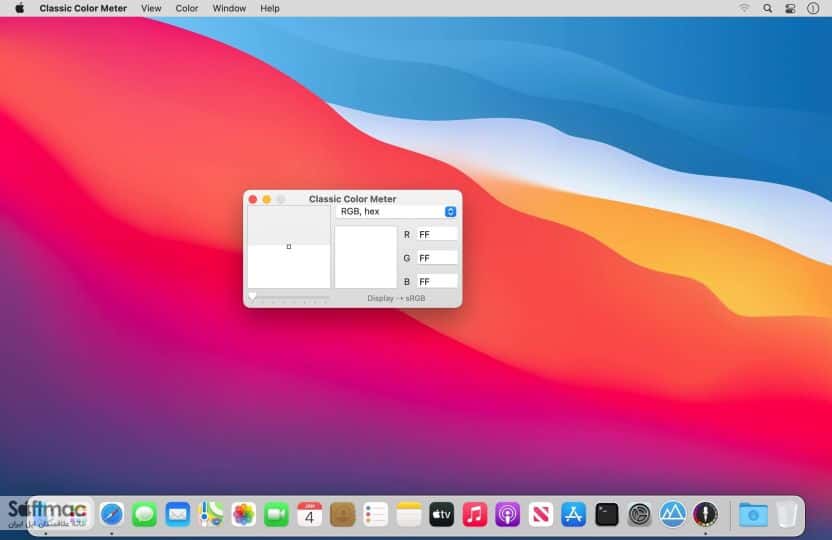The height and width of the screenshot is (540, 832).
Task: Open the Window menu
Action: (229, 8)
